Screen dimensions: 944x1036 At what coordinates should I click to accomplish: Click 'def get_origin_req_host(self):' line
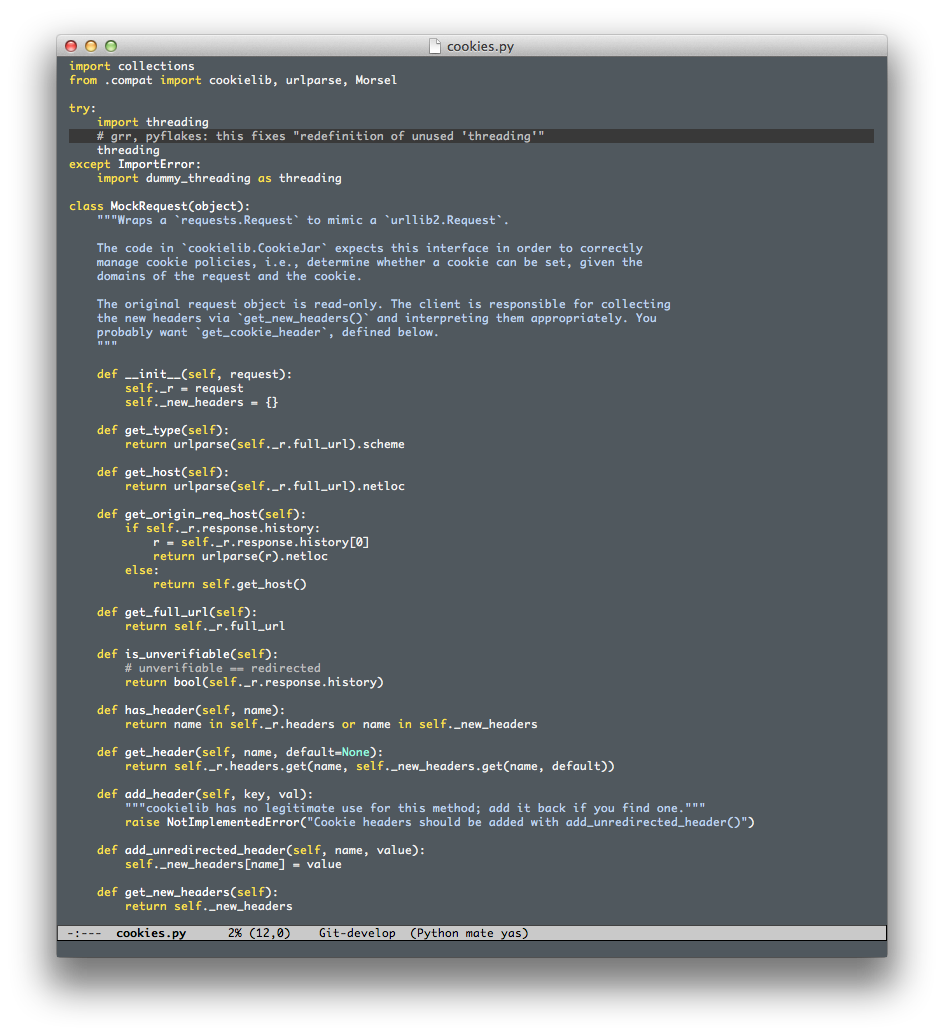(x=201, y=514)
